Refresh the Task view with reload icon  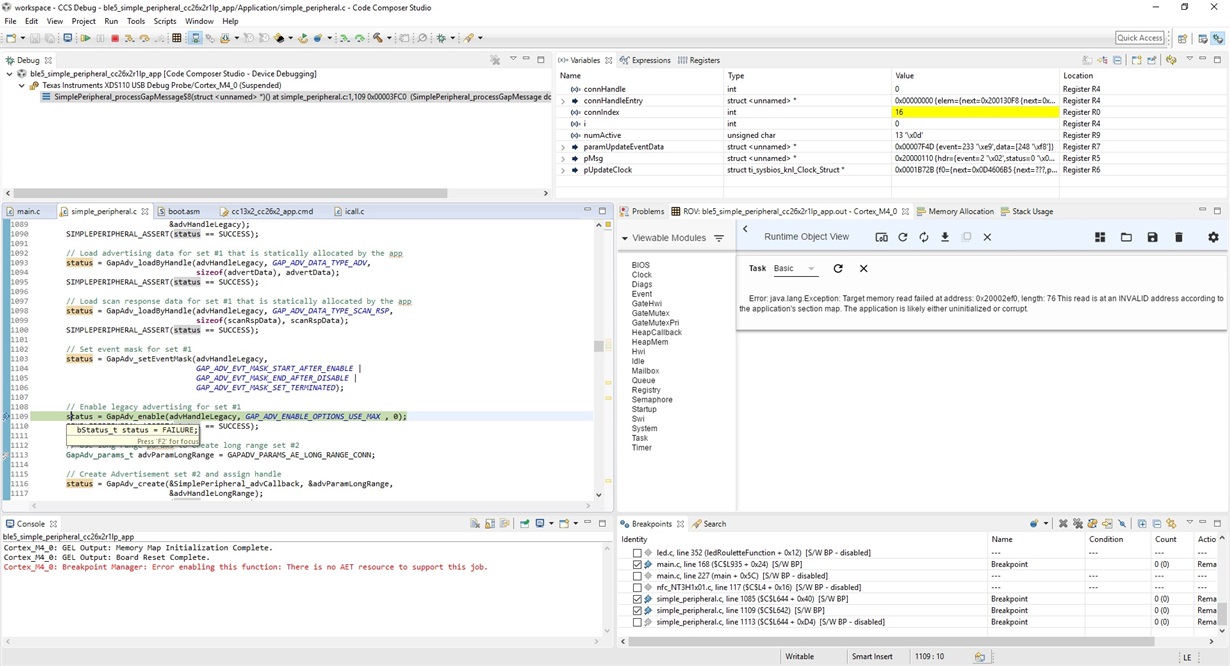point(838,269)
